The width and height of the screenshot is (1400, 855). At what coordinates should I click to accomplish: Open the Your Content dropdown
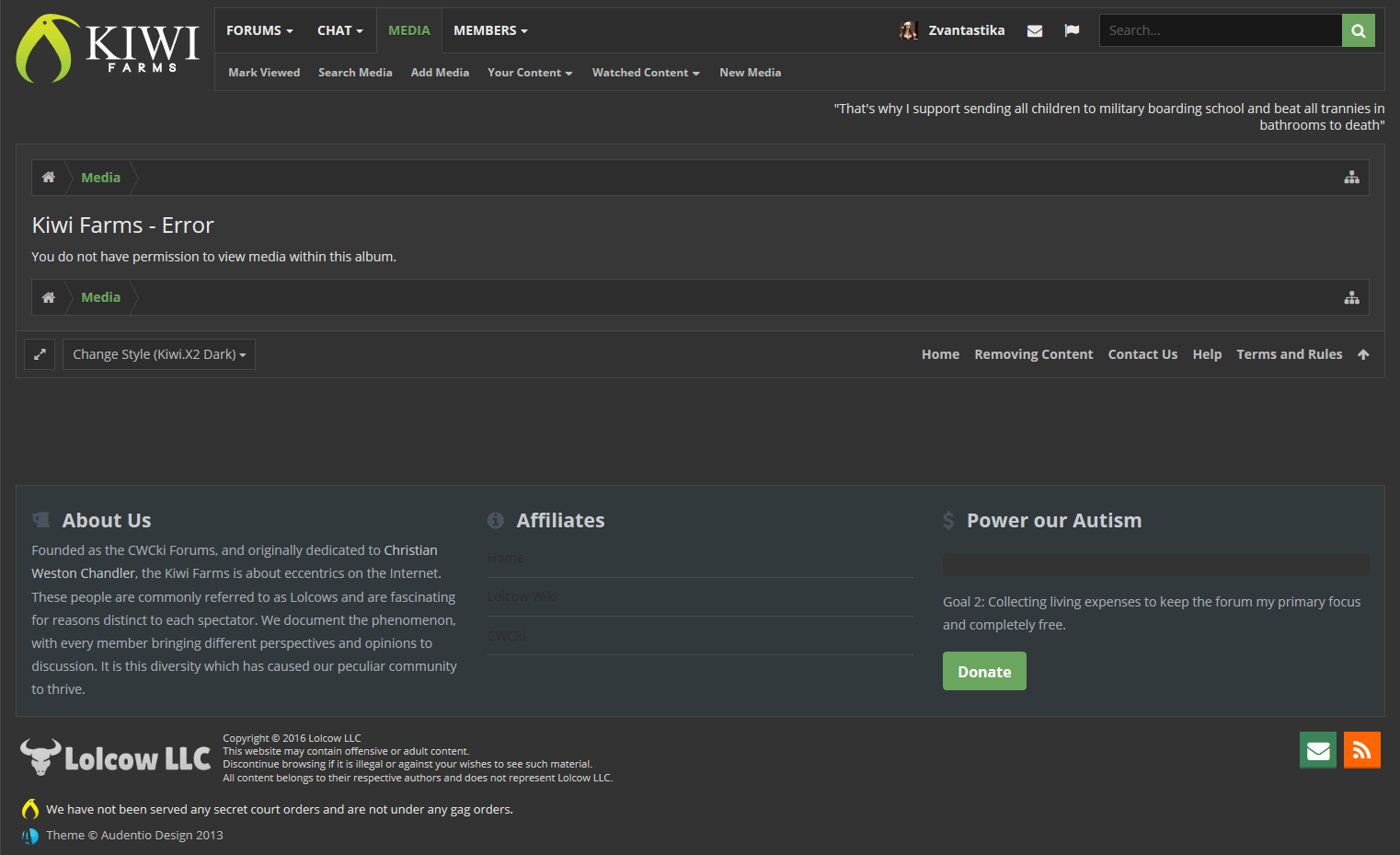[530, 73]
